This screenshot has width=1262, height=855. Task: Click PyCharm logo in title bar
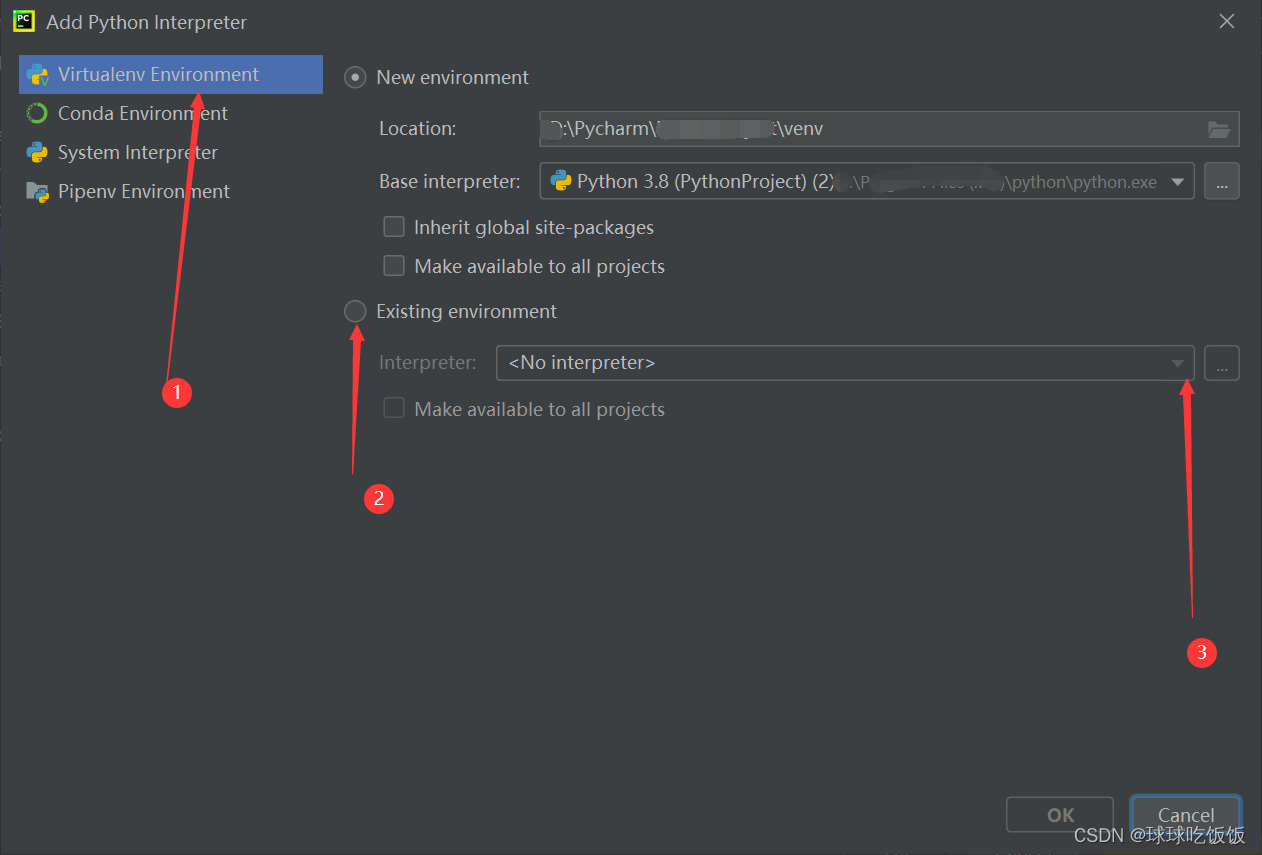pyautogui.click(x=24, y=20)
